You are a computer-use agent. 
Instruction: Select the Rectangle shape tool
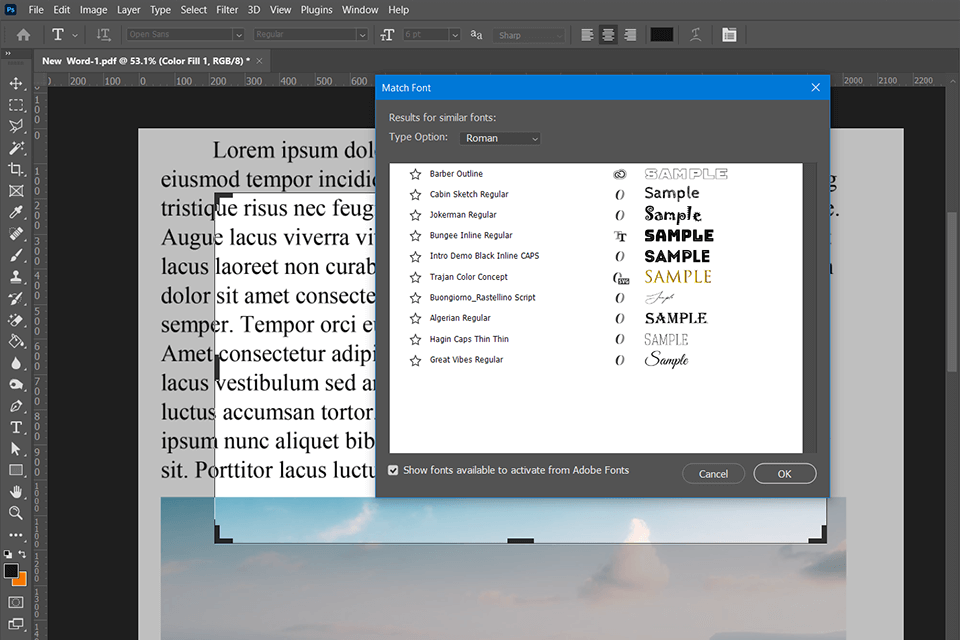pyautogui.click(x=16, y=470)
